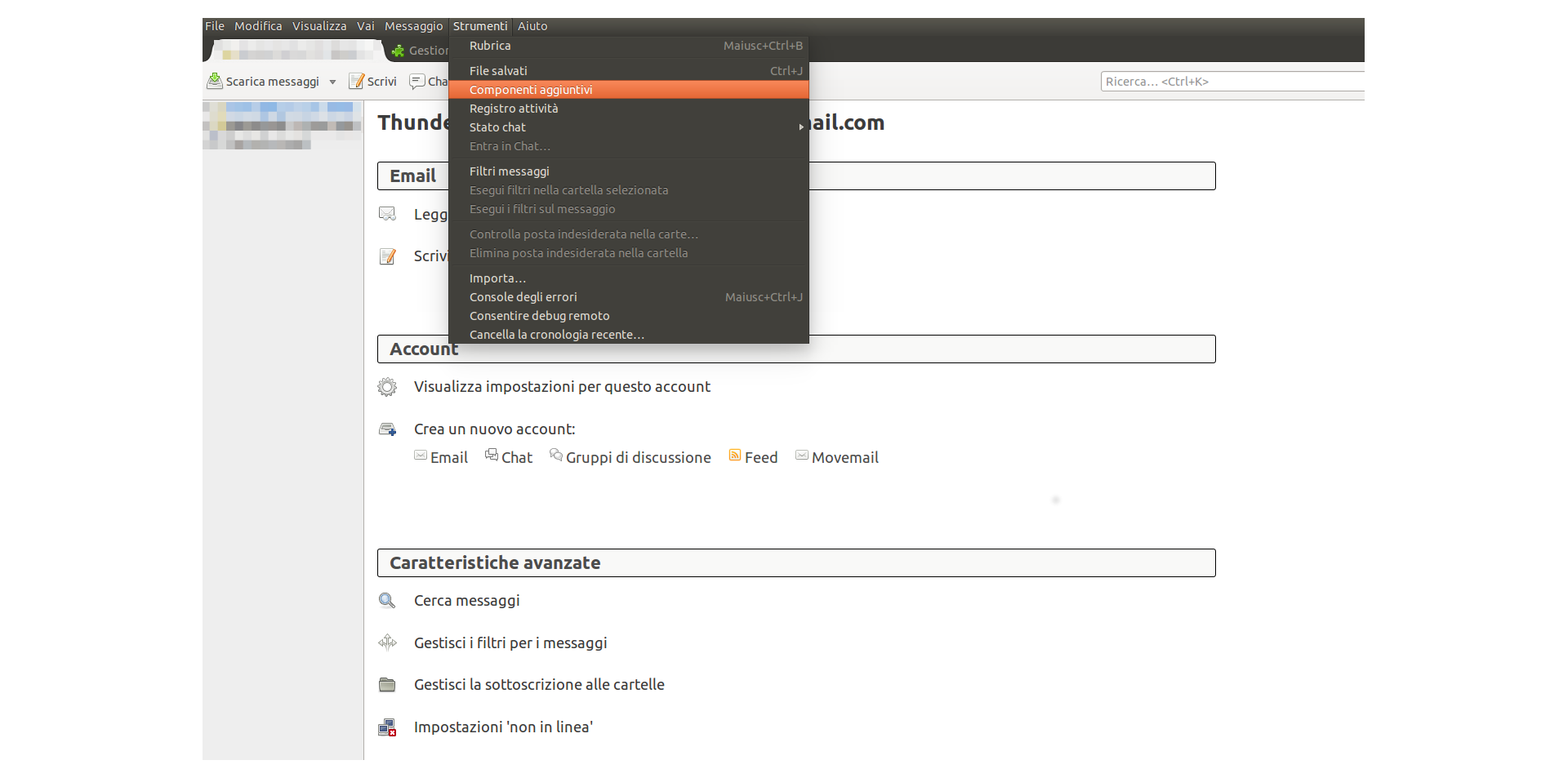This screenshot has width=1568, height=778.
Task: Open Console degli errori menu entry
Action: point(629,297)
